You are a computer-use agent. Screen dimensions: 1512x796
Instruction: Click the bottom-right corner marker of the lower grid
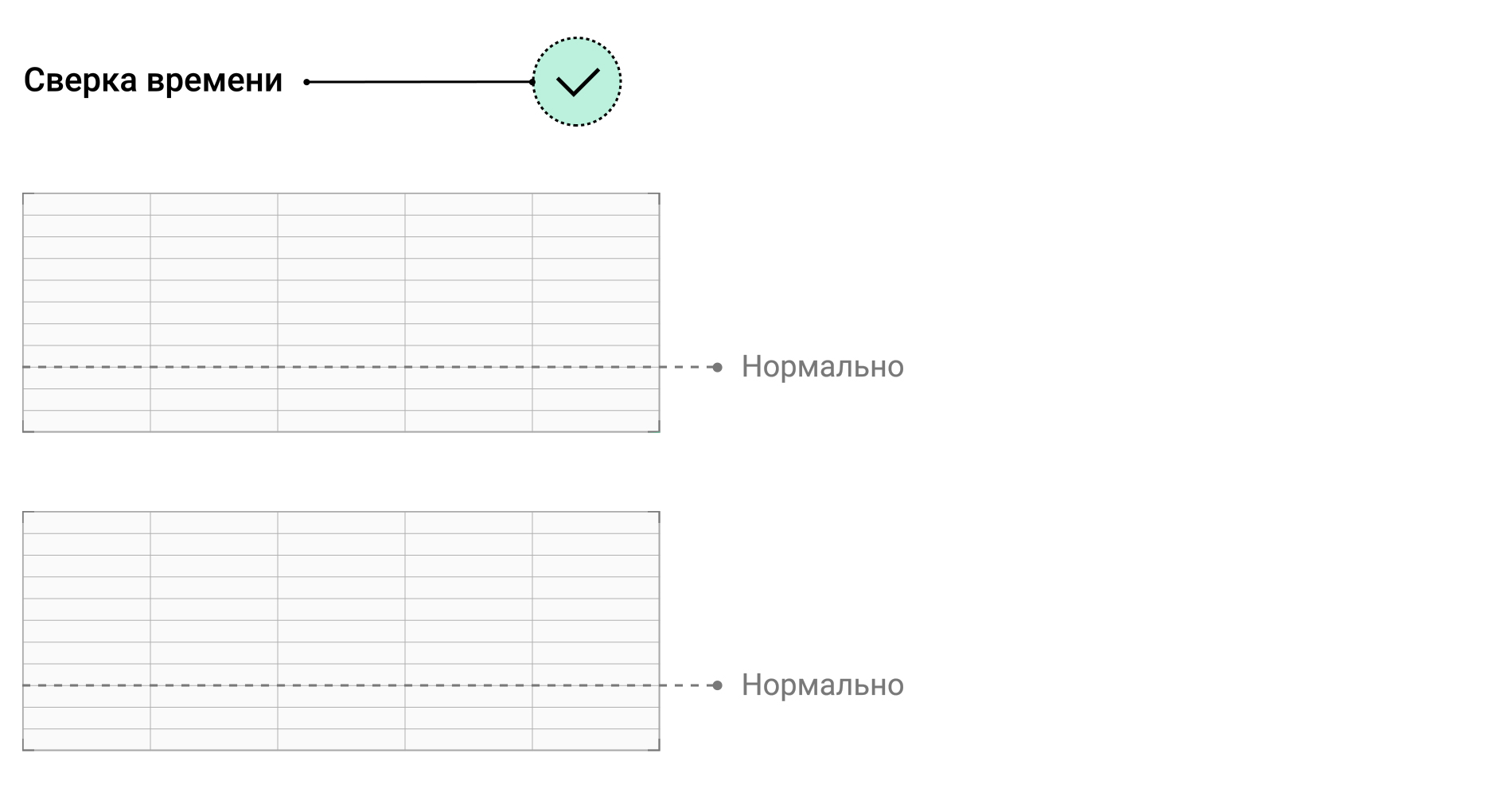657,748
